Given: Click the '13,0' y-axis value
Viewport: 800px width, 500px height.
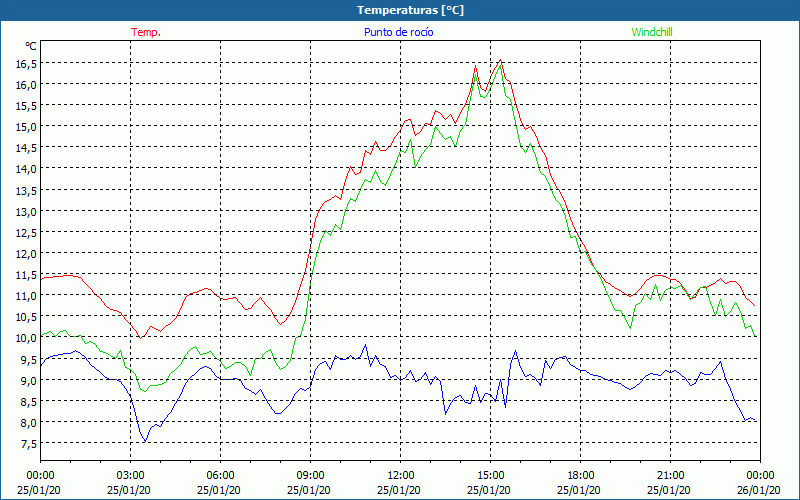Looking at the screenshot, I should click(27, 212).
